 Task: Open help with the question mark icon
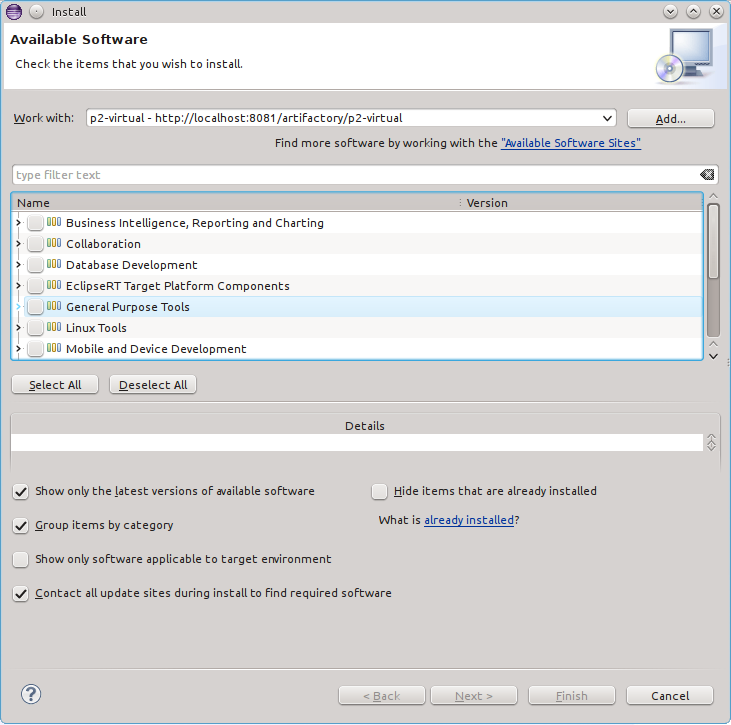point(31,694)
